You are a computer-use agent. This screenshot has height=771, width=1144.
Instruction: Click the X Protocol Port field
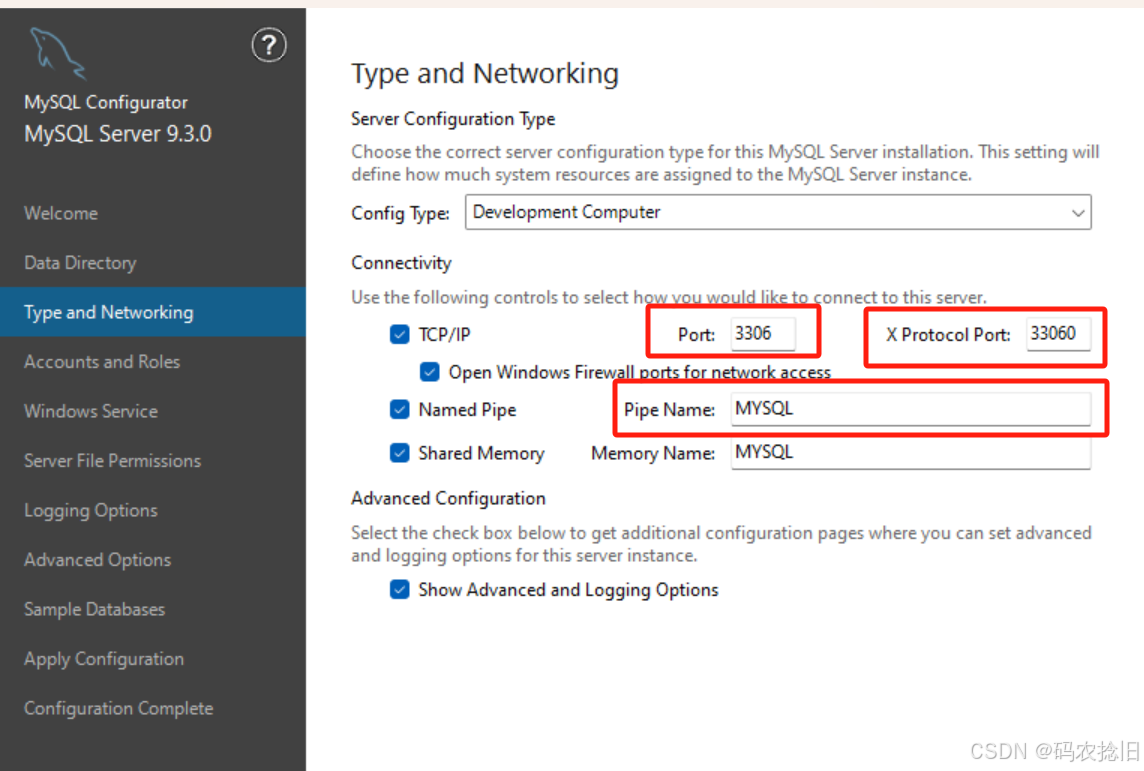click(x=1058, y=334)
